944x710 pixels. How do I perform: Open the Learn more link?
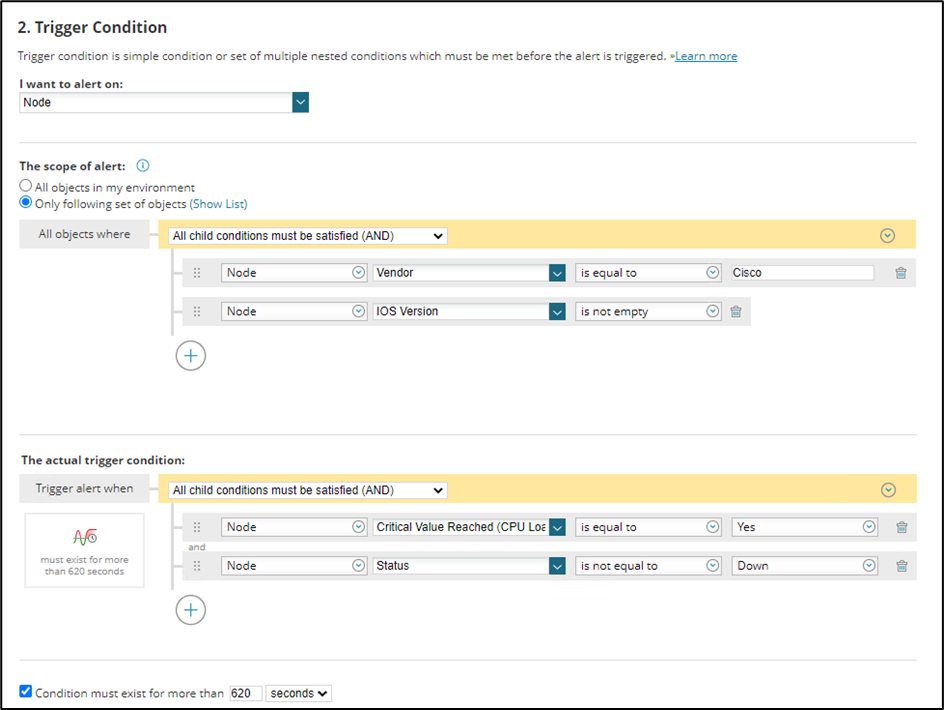coord(706,56)
